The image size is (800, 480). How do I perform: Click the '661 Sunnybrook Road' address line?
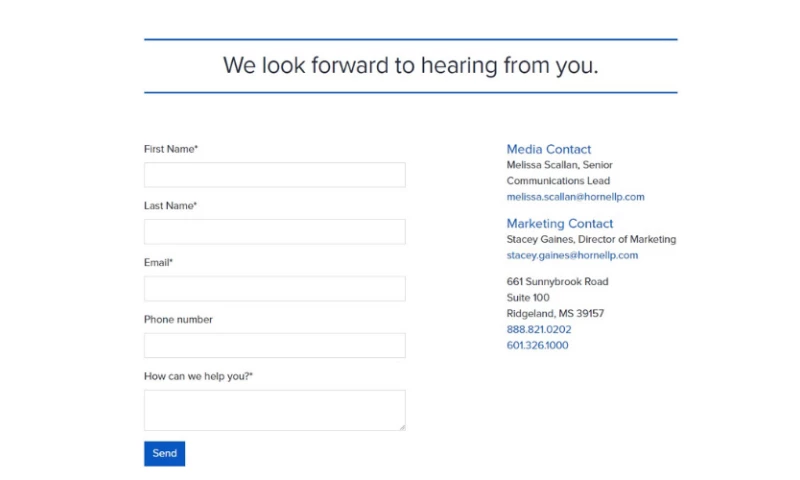557,281
